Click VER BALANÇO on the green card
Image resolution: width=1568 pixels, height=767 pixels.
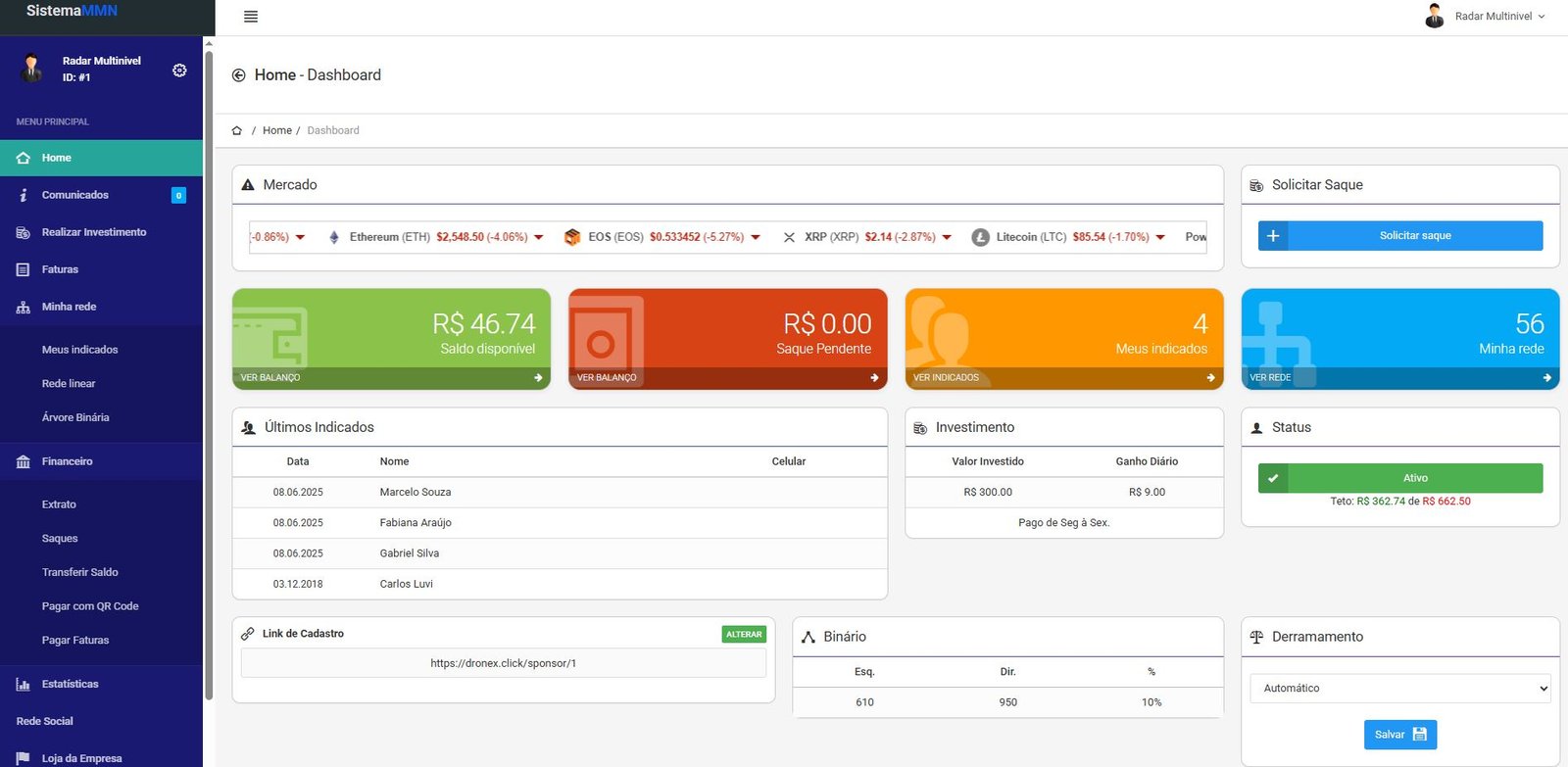pyautogui.click(x=270, y=378)
